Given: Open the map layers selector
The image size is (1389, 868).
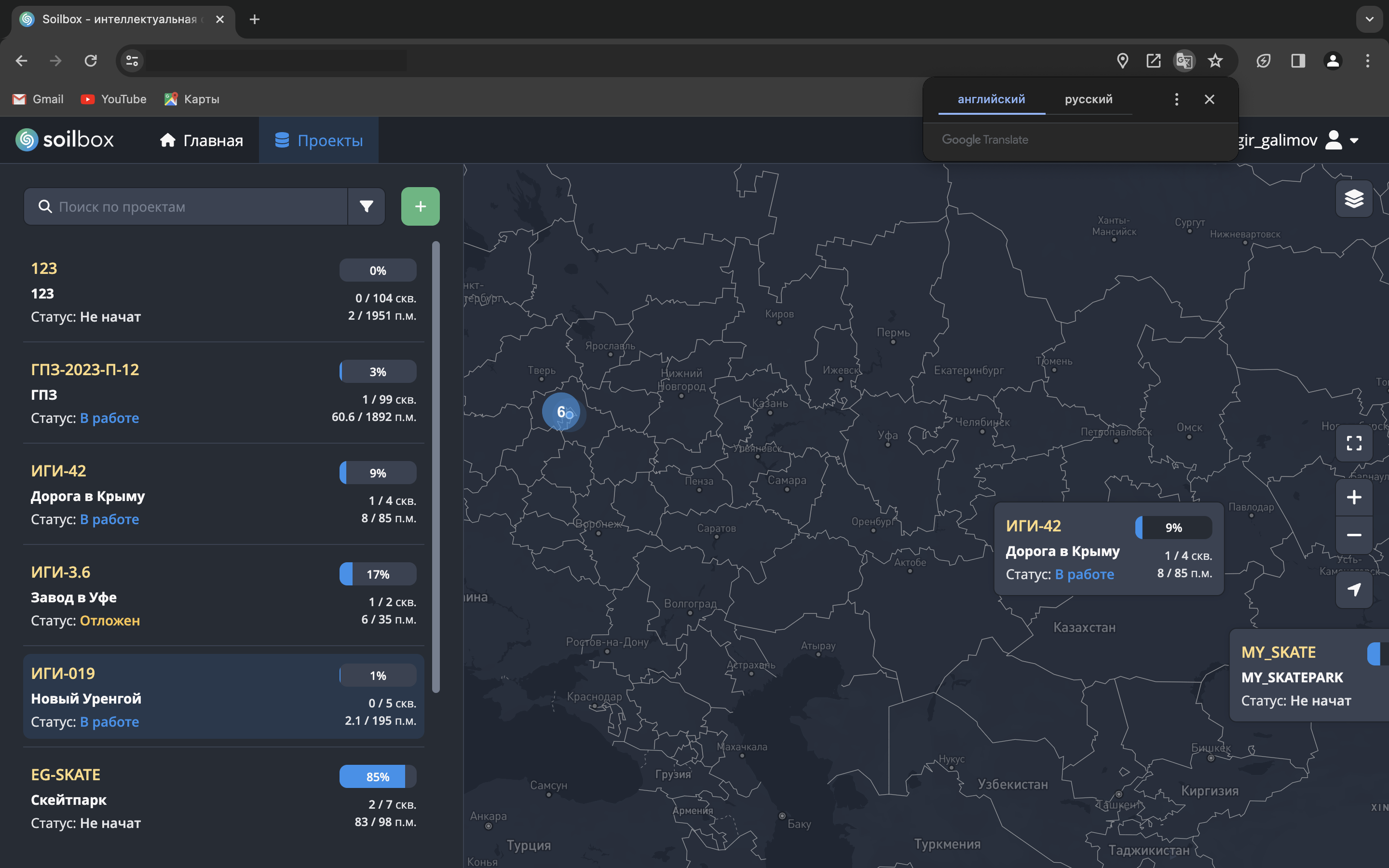Looking at the screenshot, I should [x=1353, y=199].
